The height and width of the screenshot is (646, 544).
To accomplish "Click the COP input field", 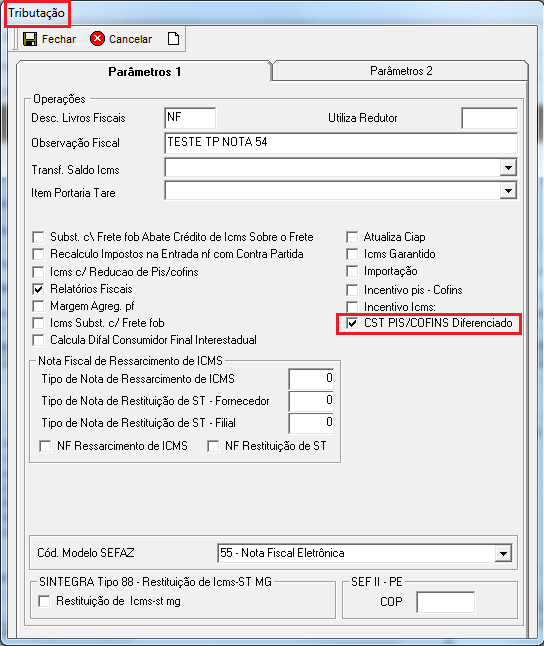I will pos(446,602).
